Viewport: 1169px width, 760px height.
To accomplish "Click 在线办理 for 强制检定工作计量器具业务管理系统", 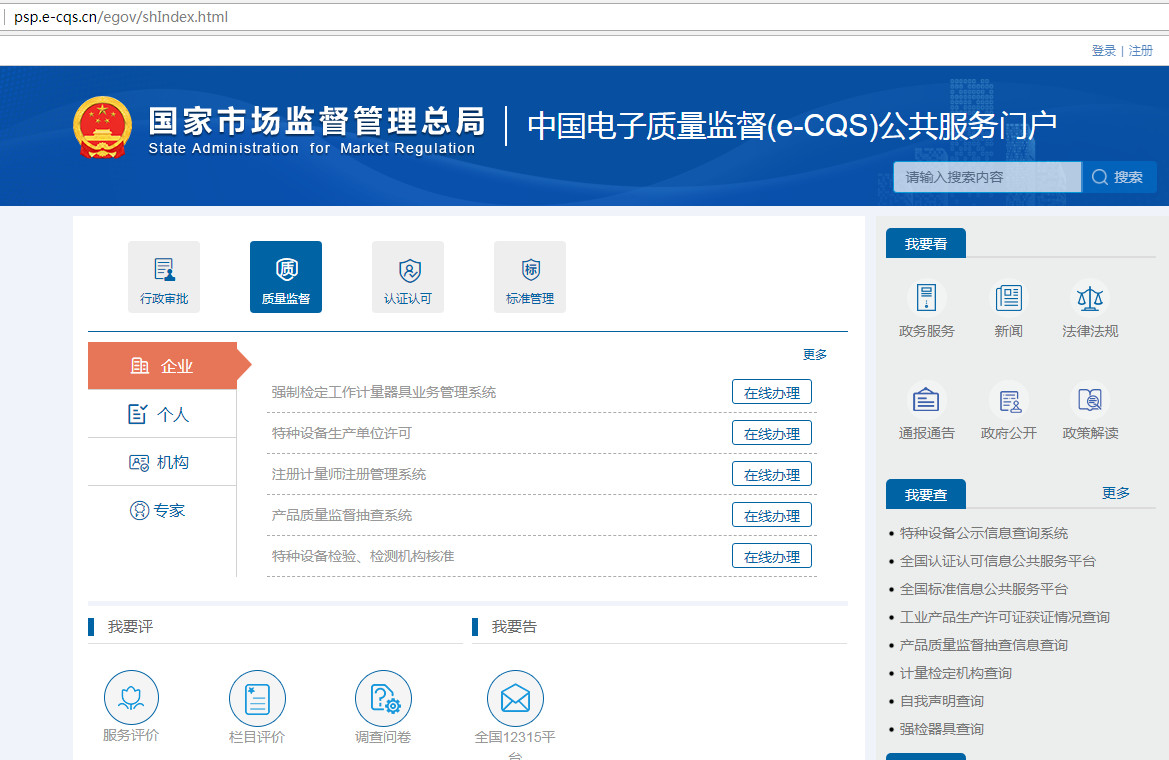I will point(772,392).
